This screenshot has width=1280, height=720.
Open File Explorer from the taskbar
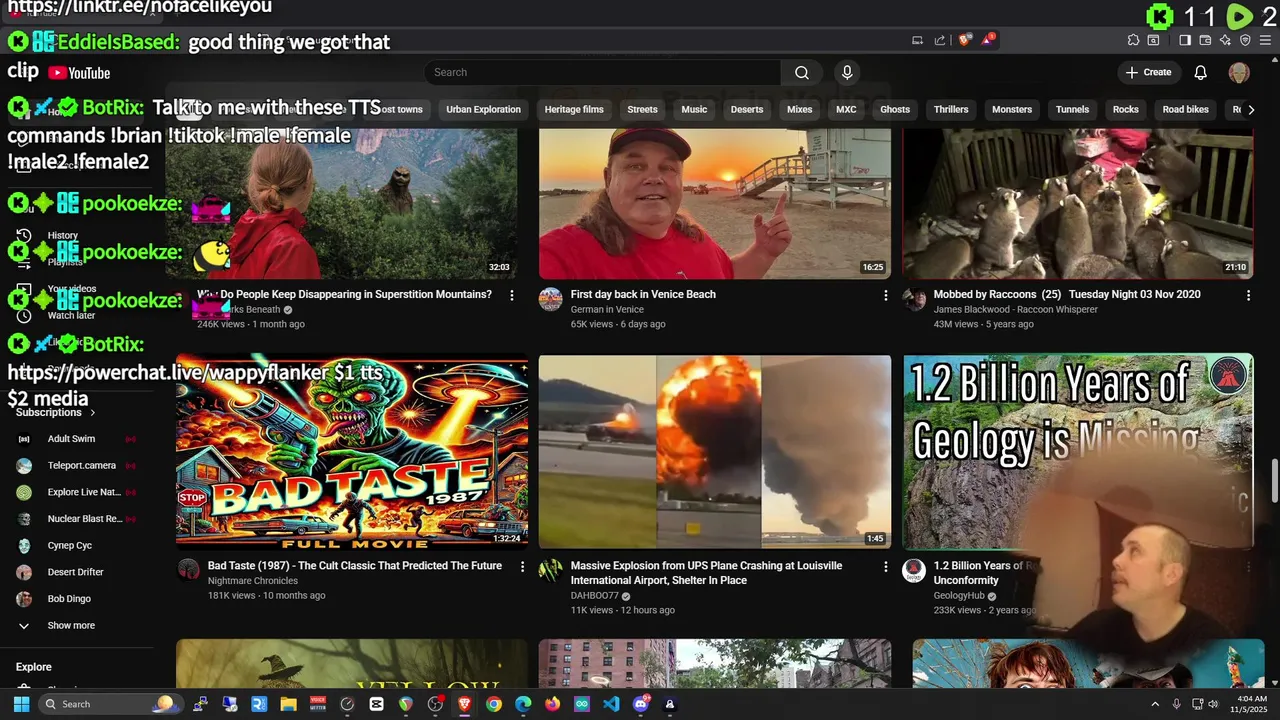(288, 704)
